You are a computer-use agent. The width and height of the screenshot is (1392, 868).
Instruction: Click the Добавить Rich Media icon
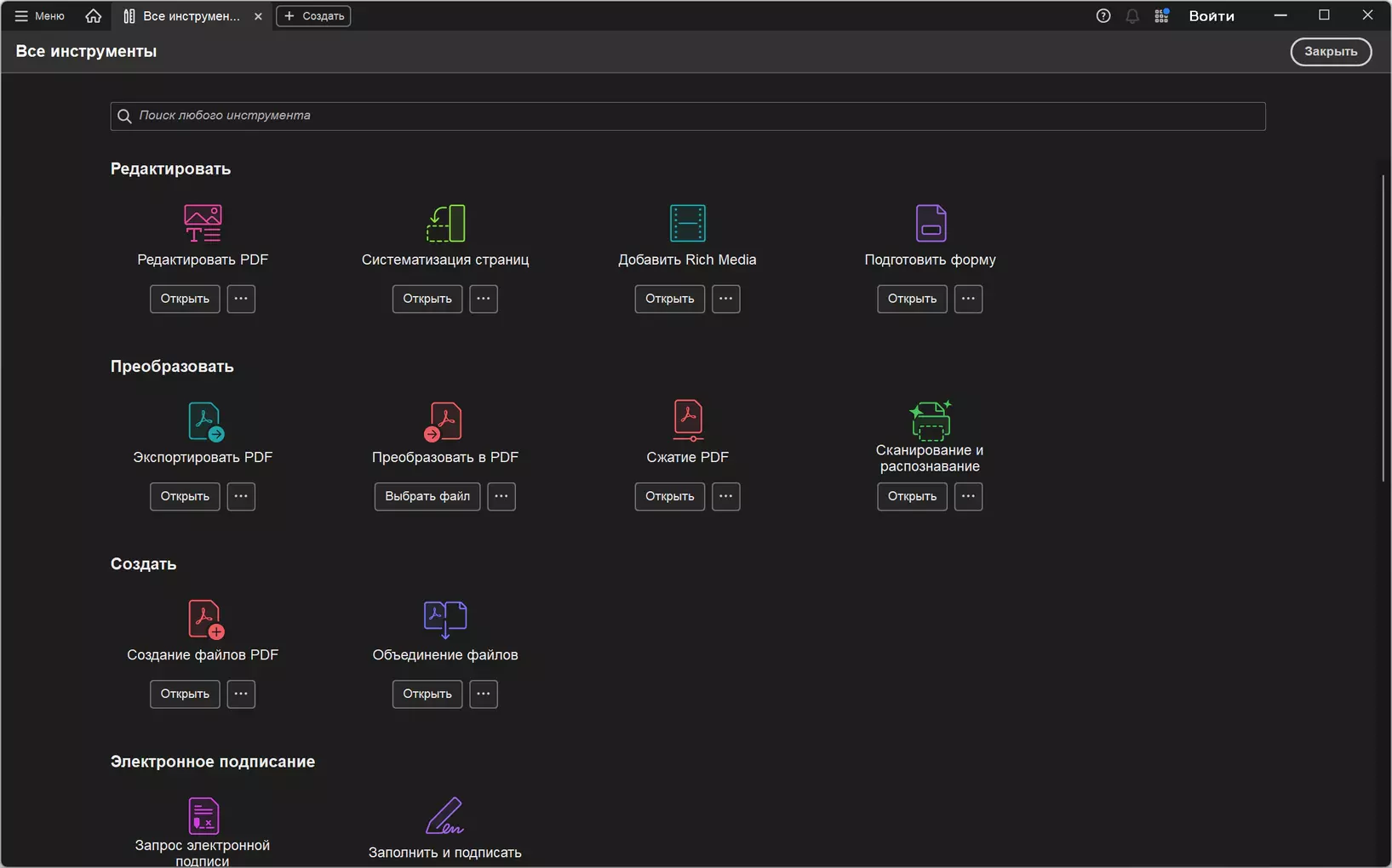pos(687,223)
